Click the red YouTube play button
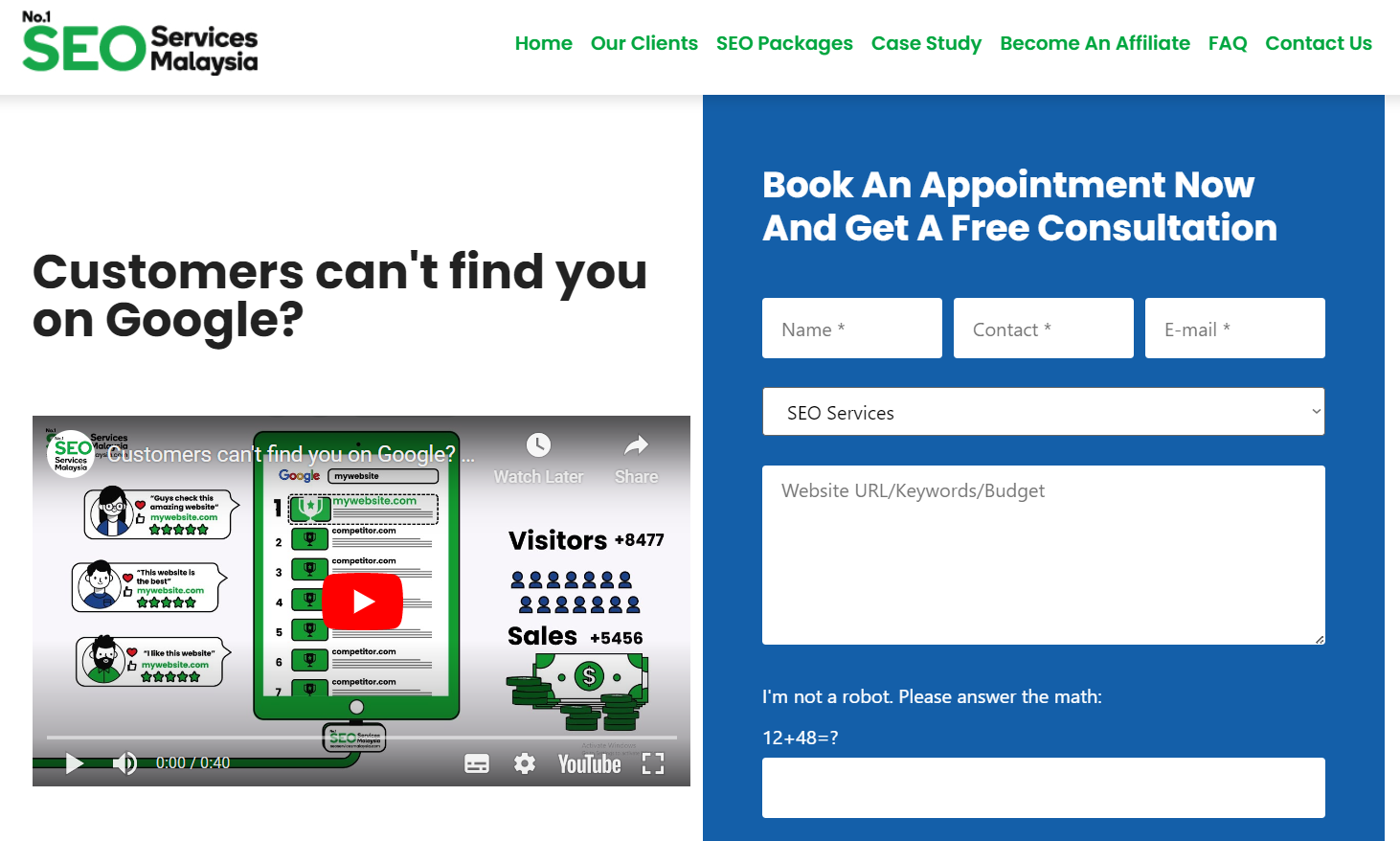The image size is (1400, 841). pyautogui.click(x=362, y=602)
